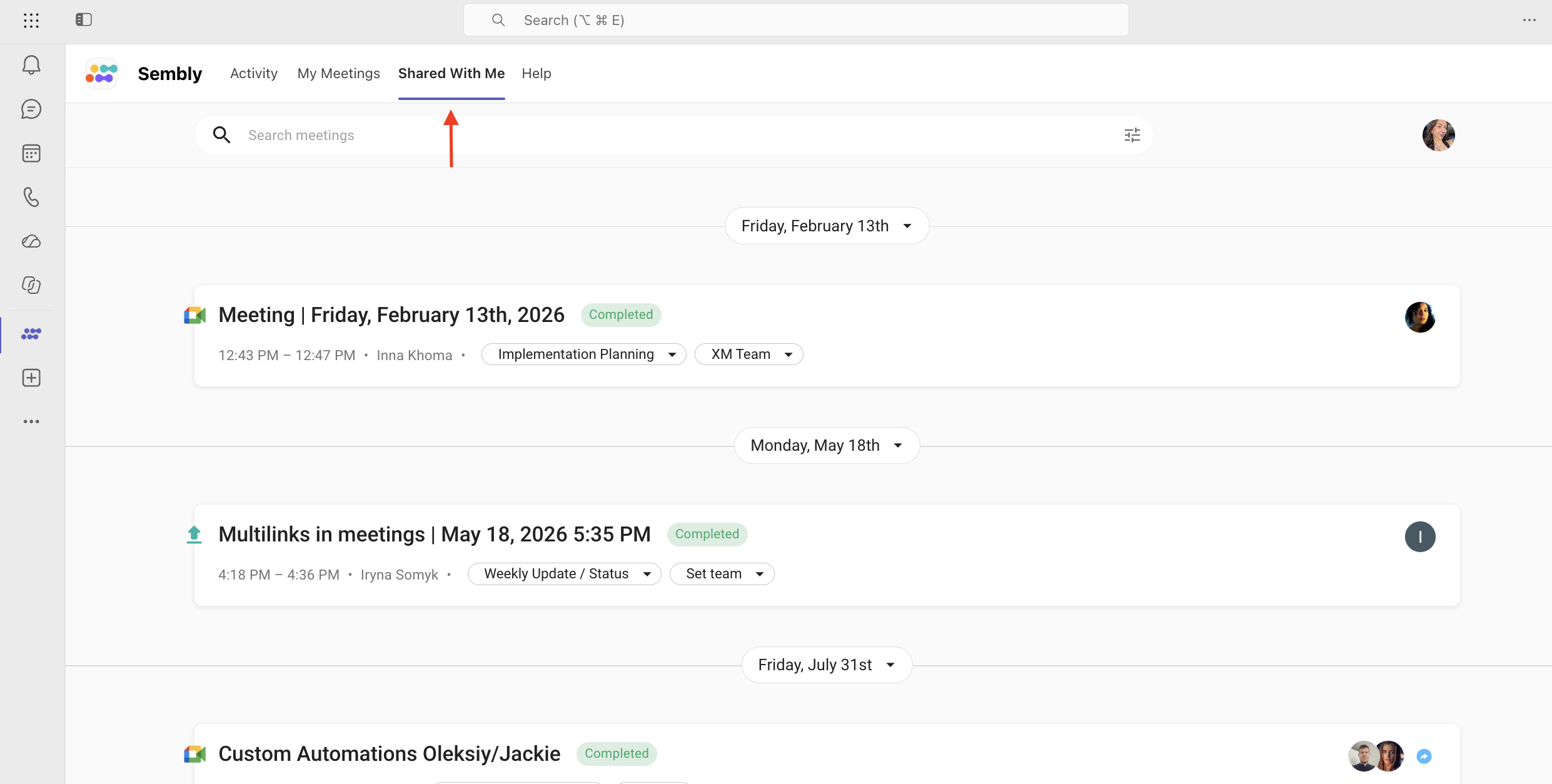Open XM Team dropdown
1552x784 pixels.
[749, 354]
